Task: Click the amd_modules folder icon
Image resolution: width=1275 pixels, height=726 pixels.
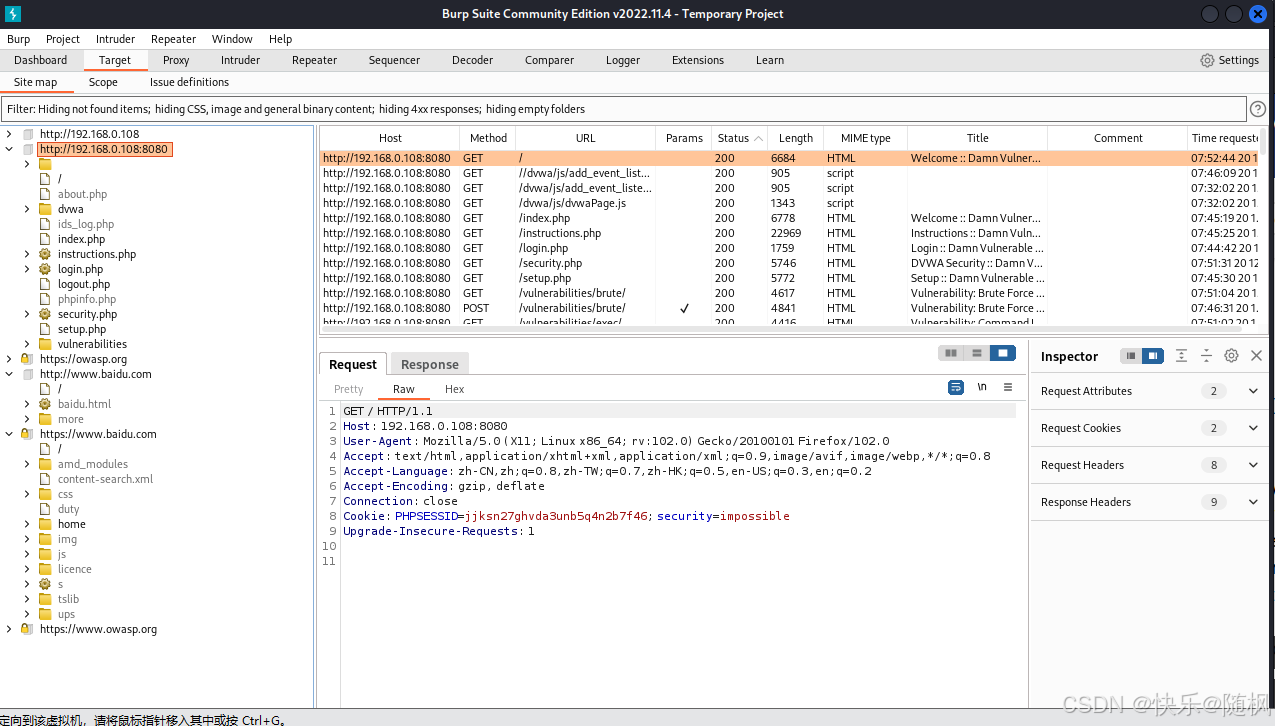Action: point(45,464)
